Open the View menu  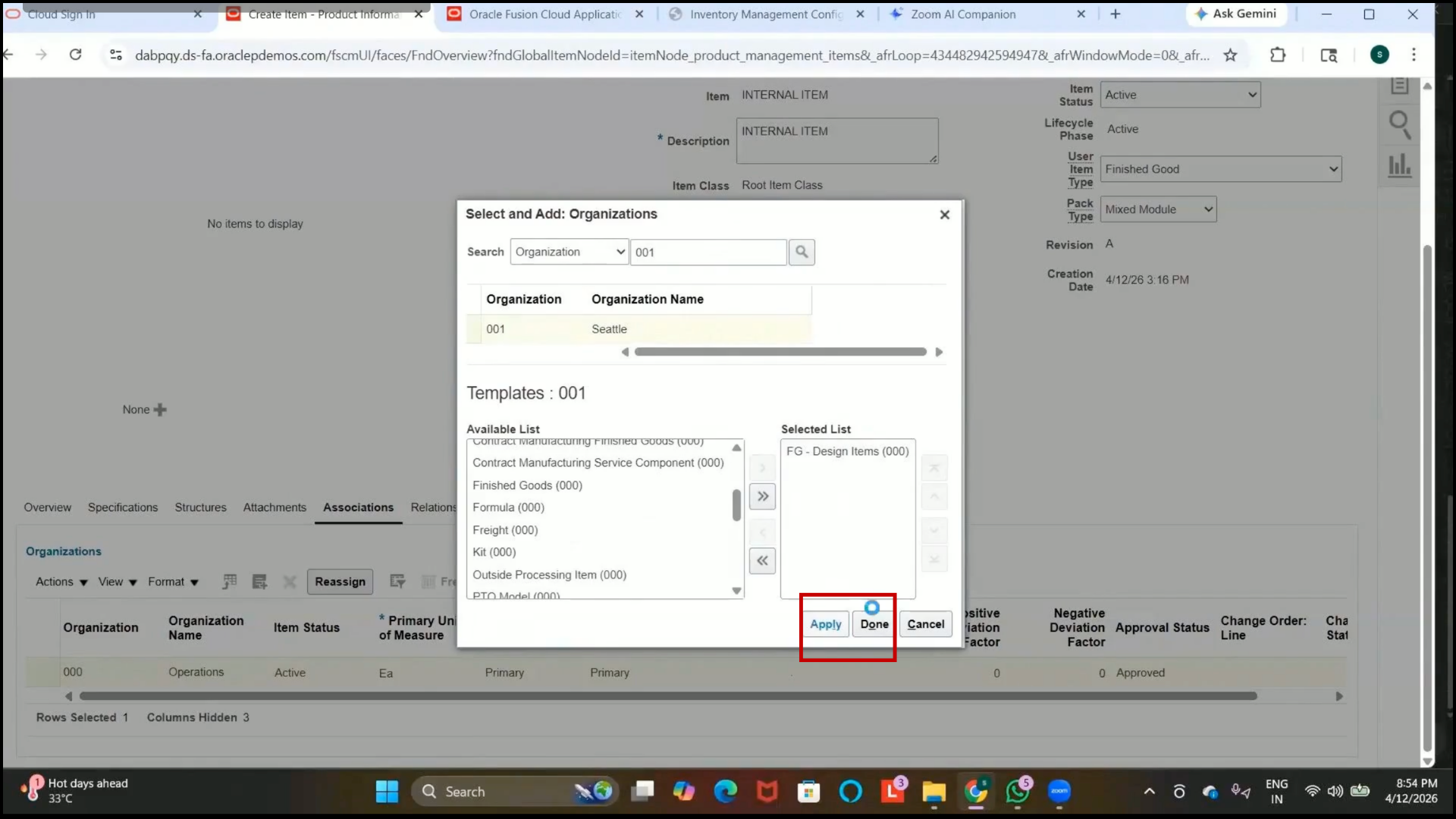click(x=117, y=582)
